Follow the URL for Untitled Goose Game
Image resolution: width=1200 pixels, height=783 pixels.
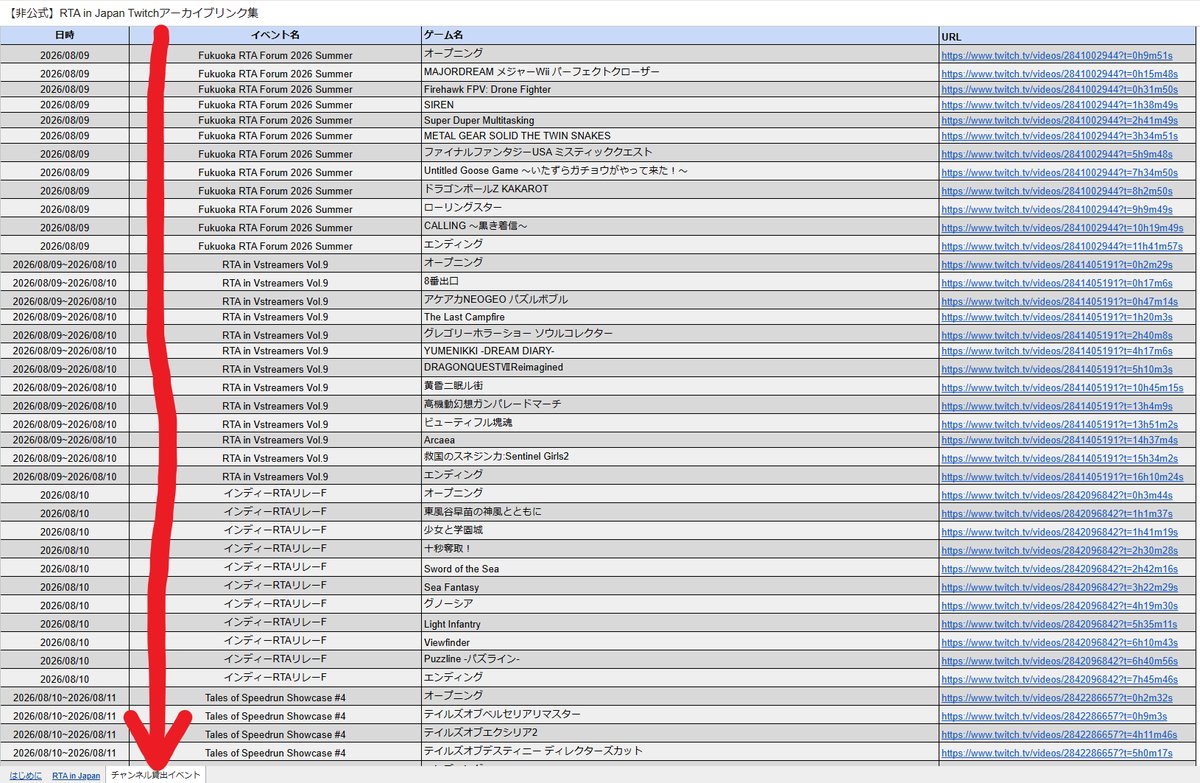[1059, 172]
